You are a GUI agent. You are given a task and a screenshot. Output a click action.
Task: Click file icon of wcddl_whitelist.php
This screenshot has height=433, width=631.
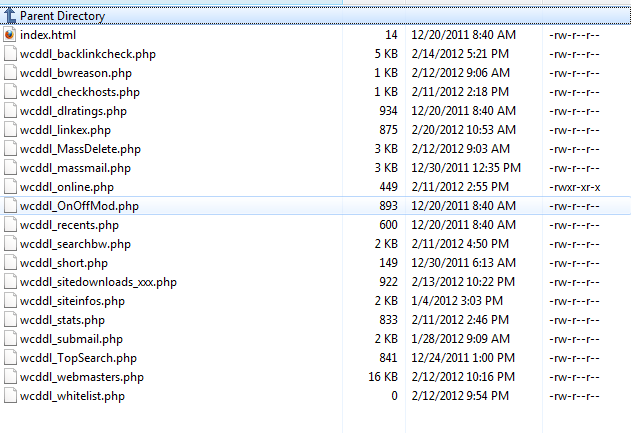(x=10, y=396)
